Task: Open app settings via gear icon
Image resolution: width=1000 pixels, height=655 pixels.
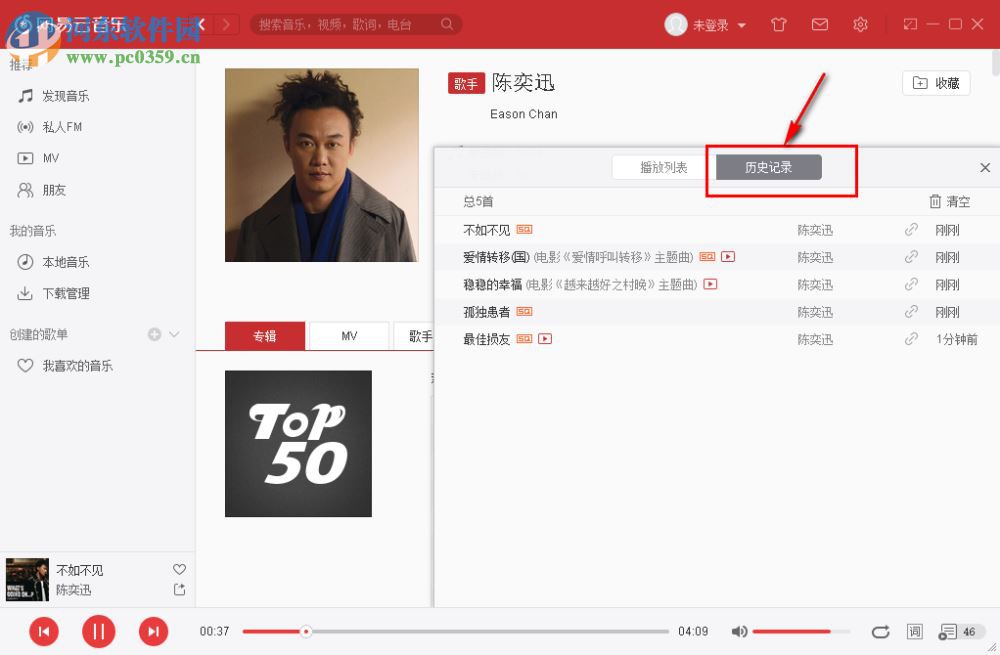Action: [861, 24]
